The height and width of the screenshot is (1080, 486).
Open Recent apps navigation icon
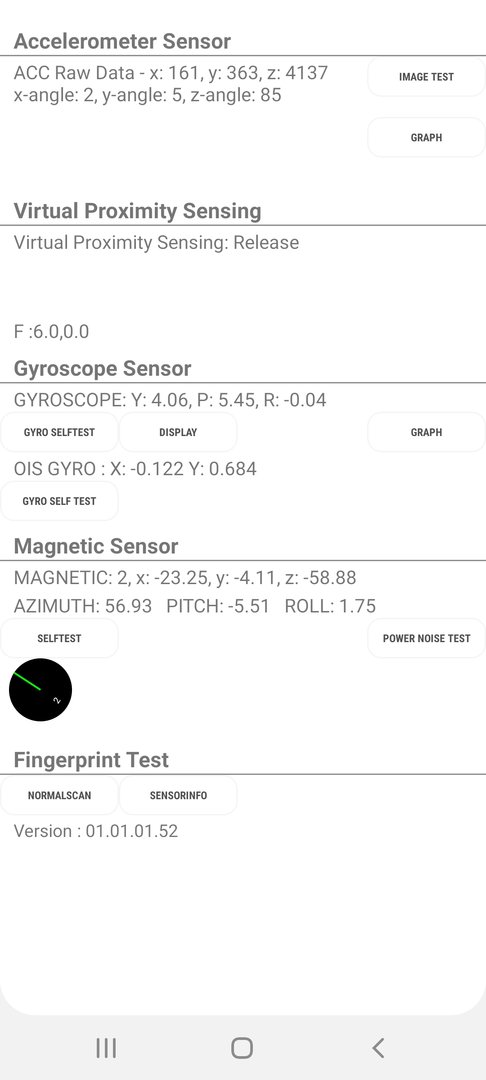(x=106, y=1048)
